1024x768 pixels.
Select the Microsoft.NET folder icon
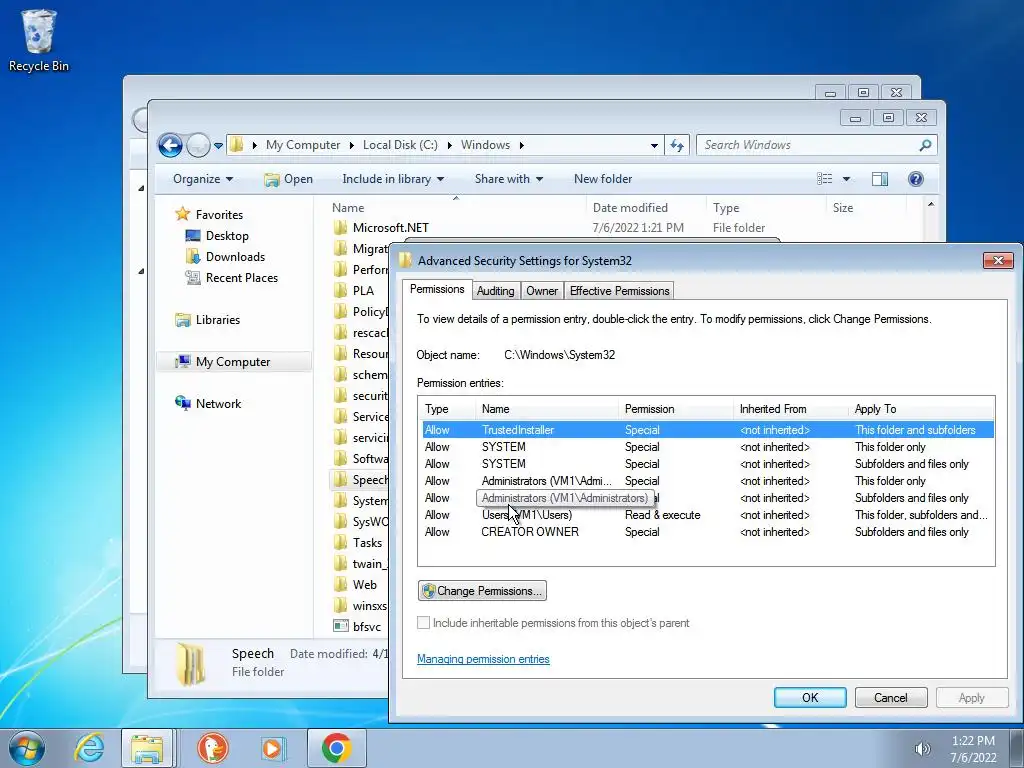[340, 227]
